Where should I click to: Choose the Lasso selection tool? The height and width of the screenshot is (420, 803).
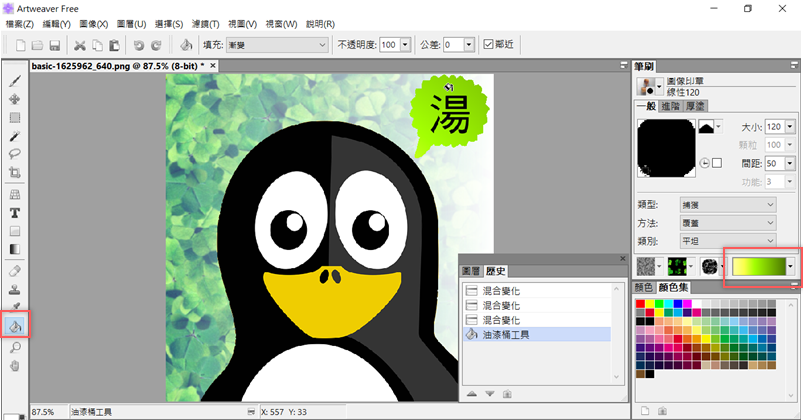(x=15, y=154)
